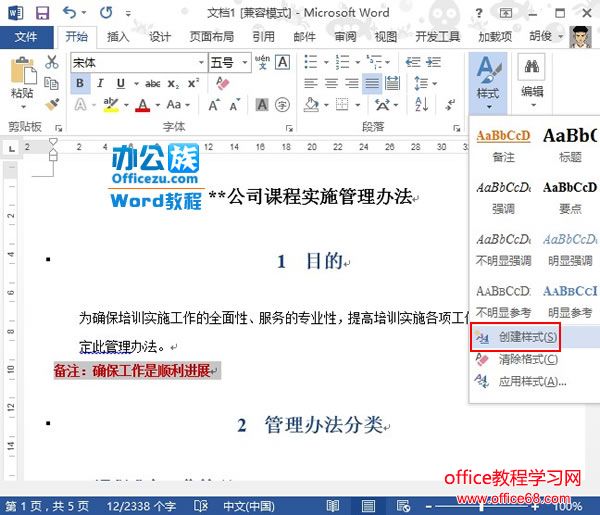Apply the 不明显参考 style

coord(503,302)
